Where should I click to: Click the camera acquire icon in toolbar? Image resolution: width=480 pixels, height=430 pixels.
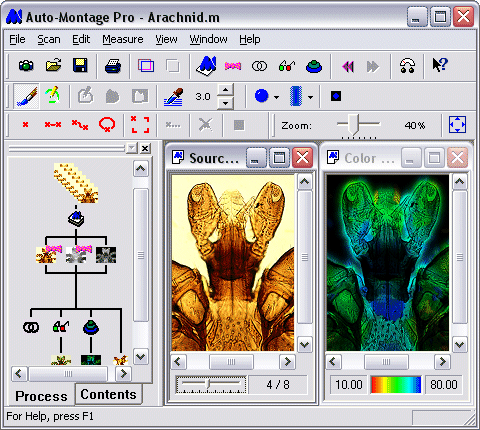pyautogui.click(x=26, y=65)
